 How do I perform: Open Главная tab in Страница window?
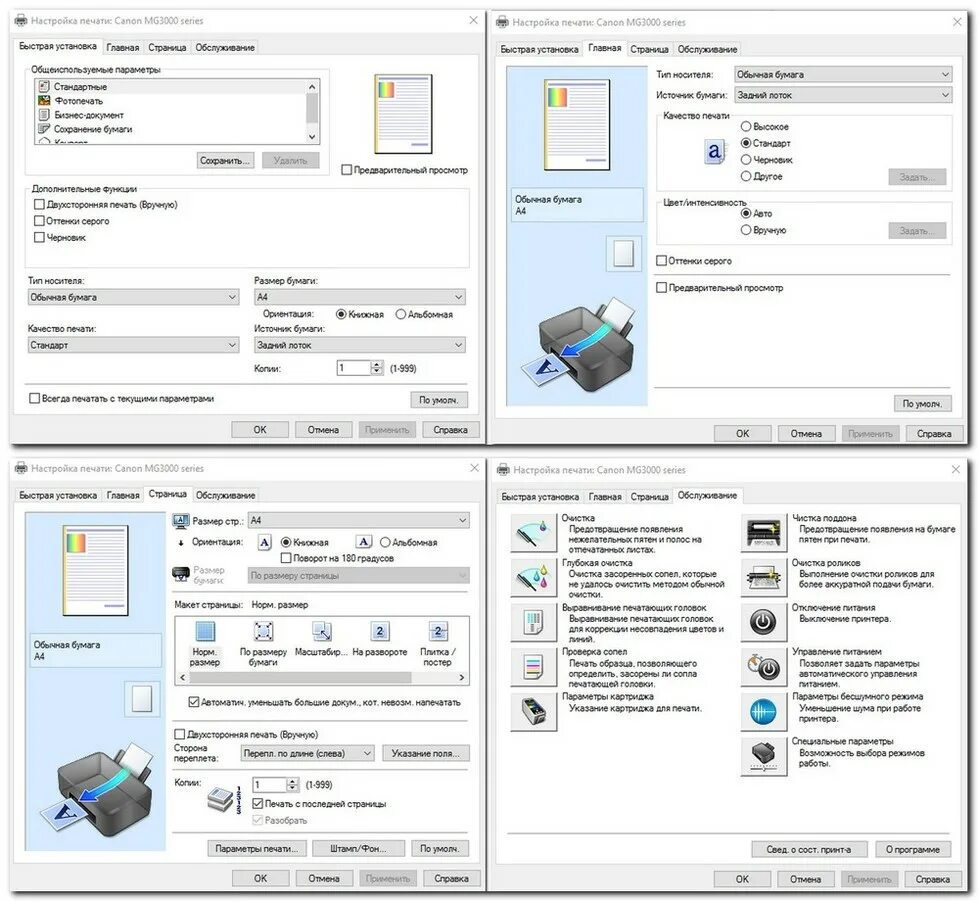tap(123, 495)
